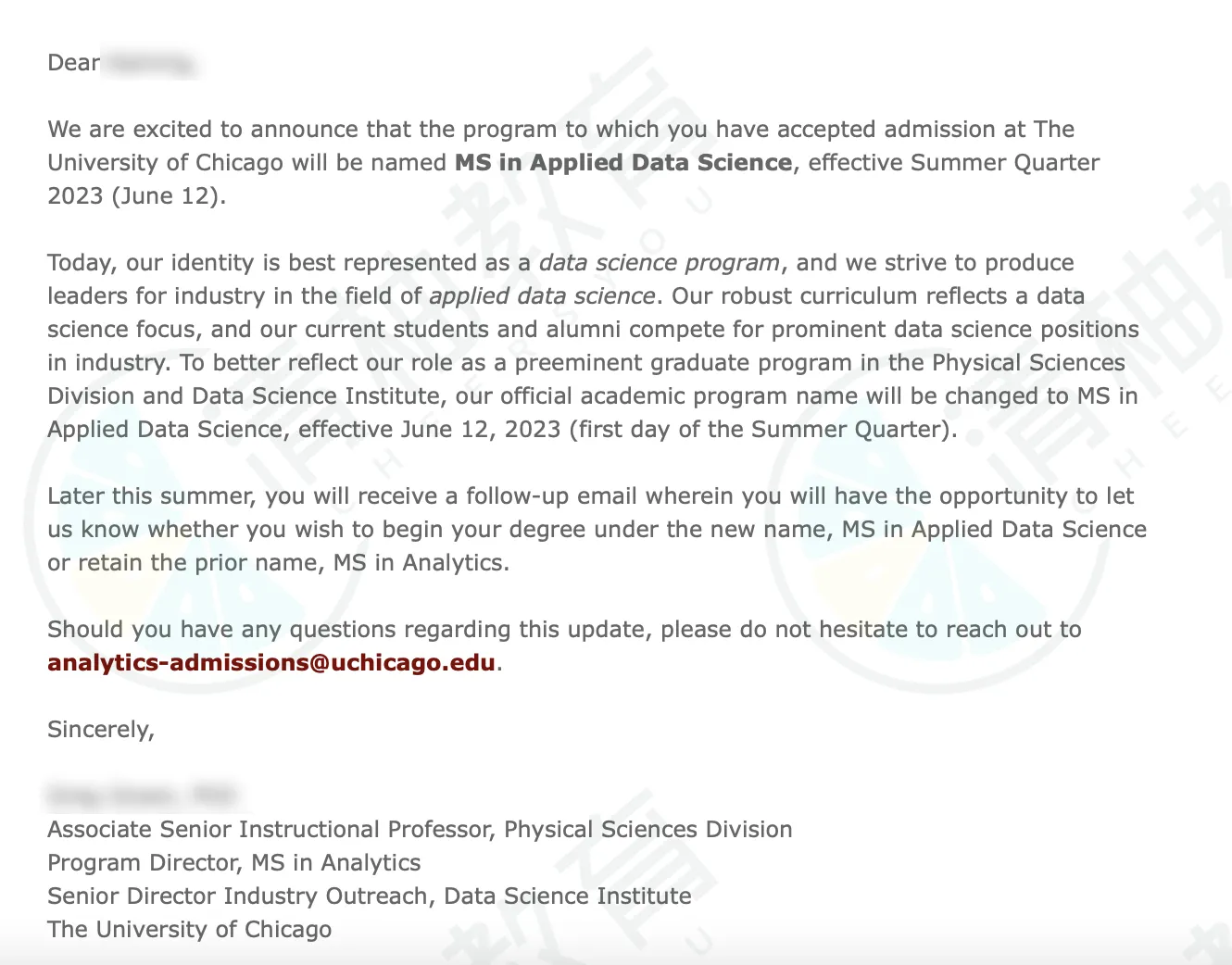Click the "Dear" greeting word
This screenshot has height=965, width=1232.
(x=73, y=63)
